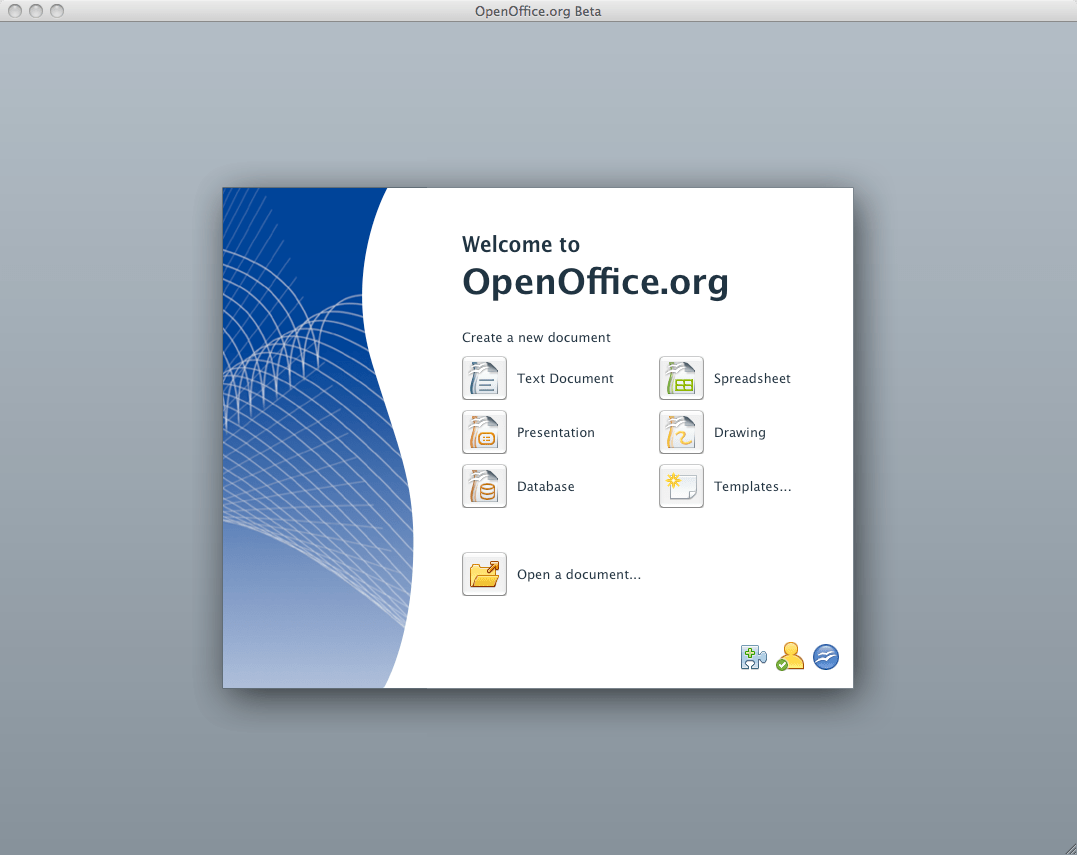This screenshot has height=855, width=1077.
Task: Select the "Drawing" label
Action: [740, 433]
